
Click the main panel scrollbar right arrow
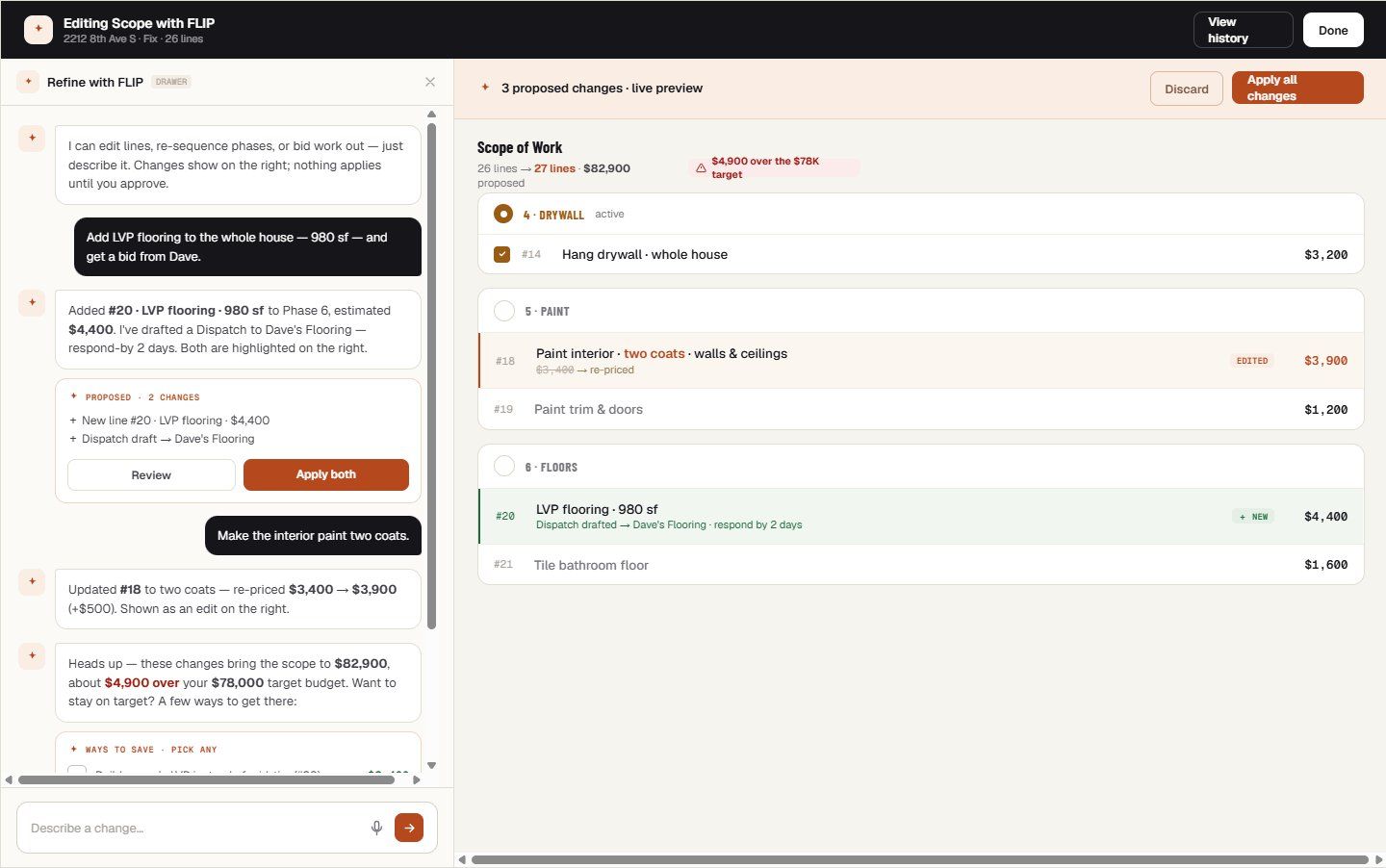pyautogui.click(x=1379, y=859)
